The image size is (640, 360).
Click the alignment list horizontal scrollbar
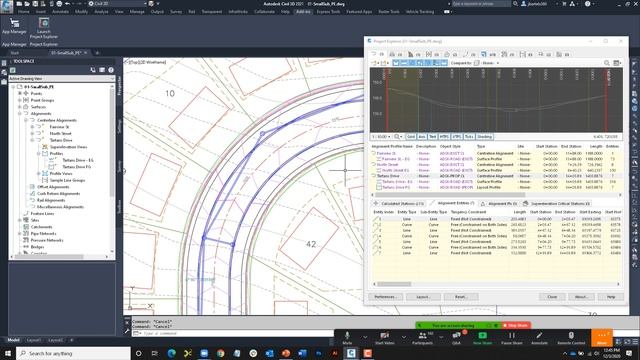449,195
